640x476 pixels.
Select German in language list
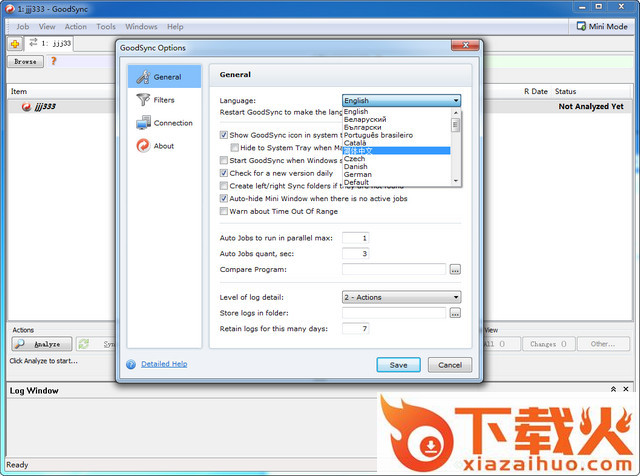click(x=396, y=174)
